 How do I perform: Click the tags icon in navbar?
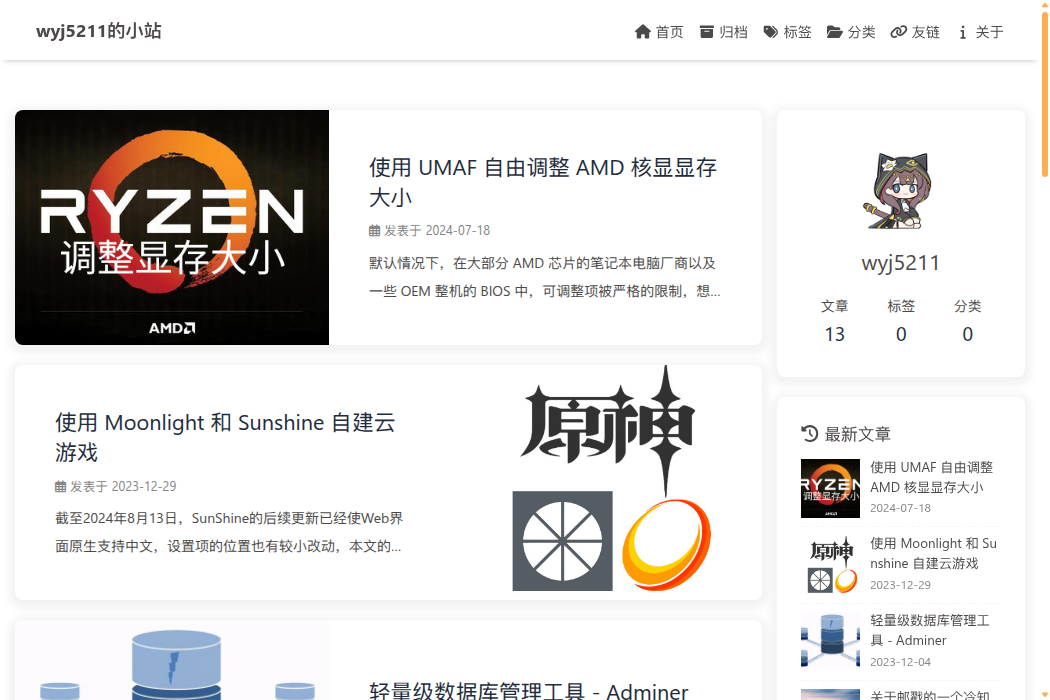771,32
